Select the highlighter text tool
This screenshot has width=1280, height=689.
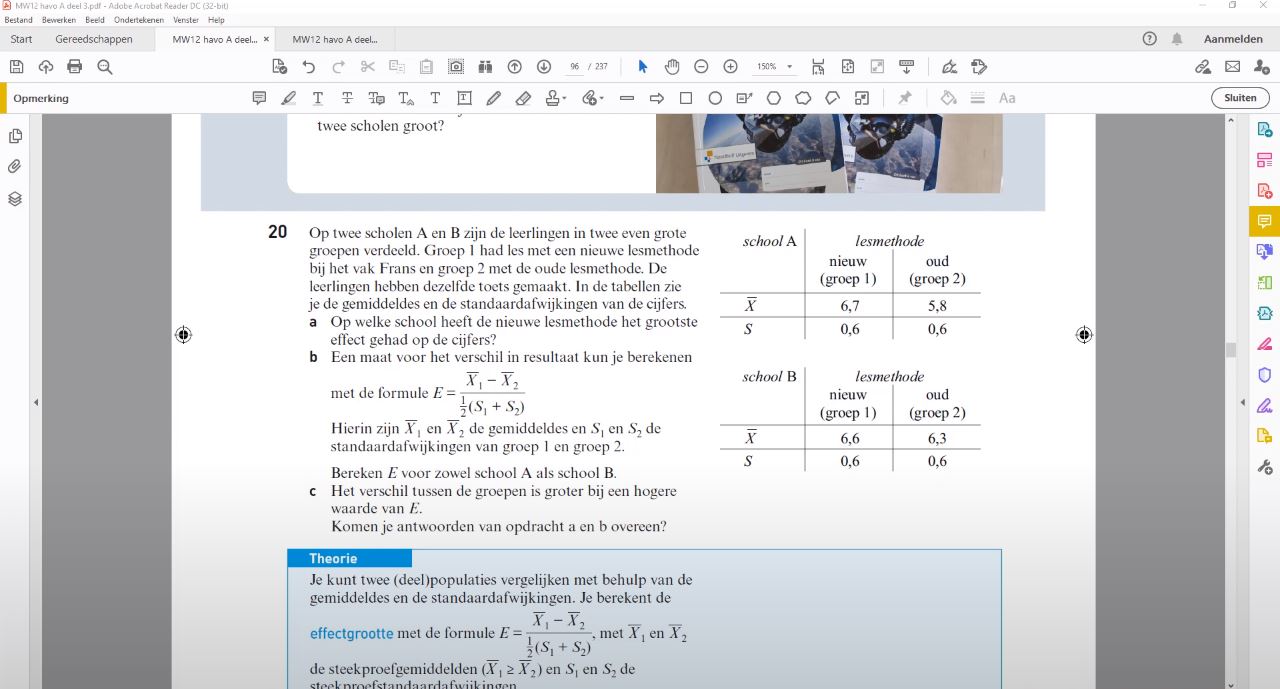[289, 98]
